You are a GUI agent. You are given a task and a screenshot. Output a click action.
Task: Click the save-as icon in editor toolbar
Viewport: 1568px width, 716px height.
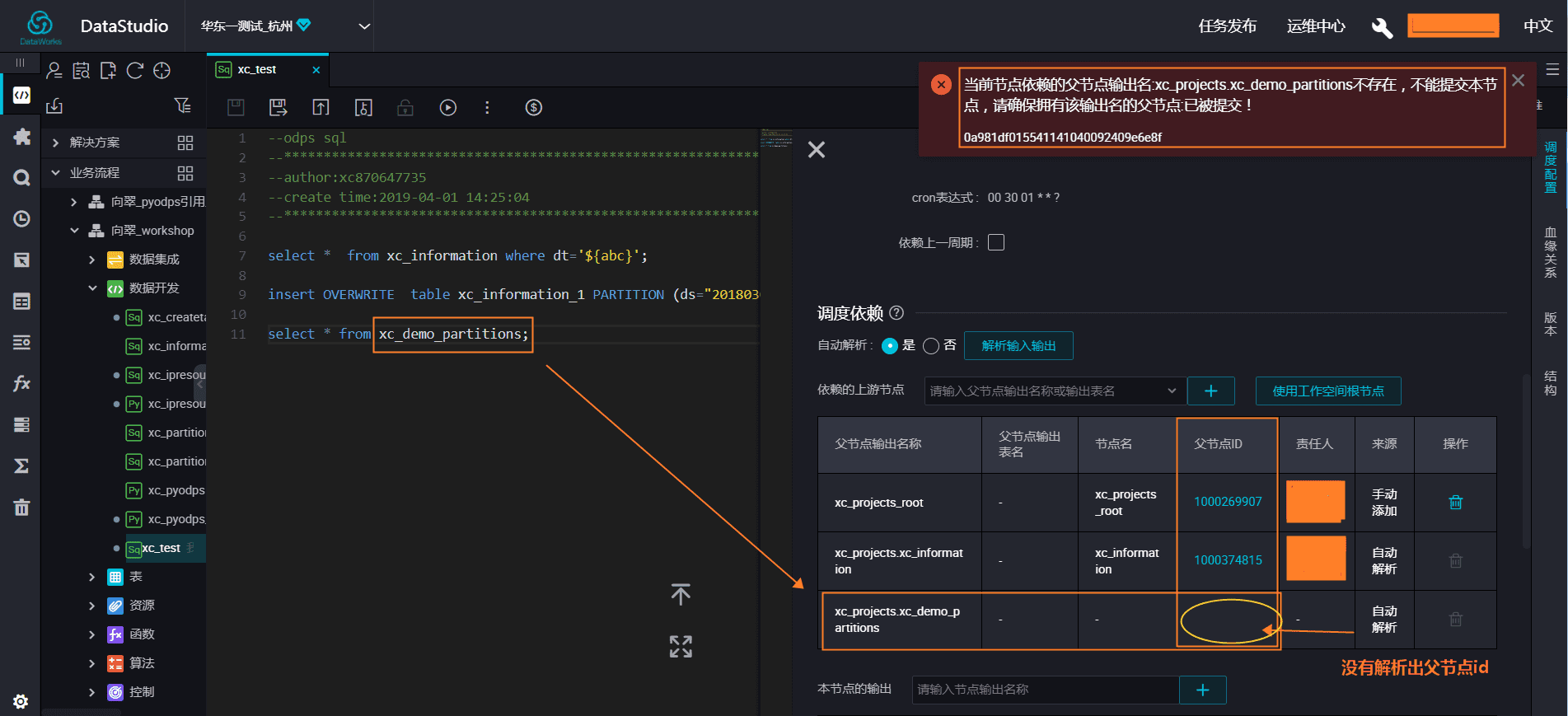278,107
